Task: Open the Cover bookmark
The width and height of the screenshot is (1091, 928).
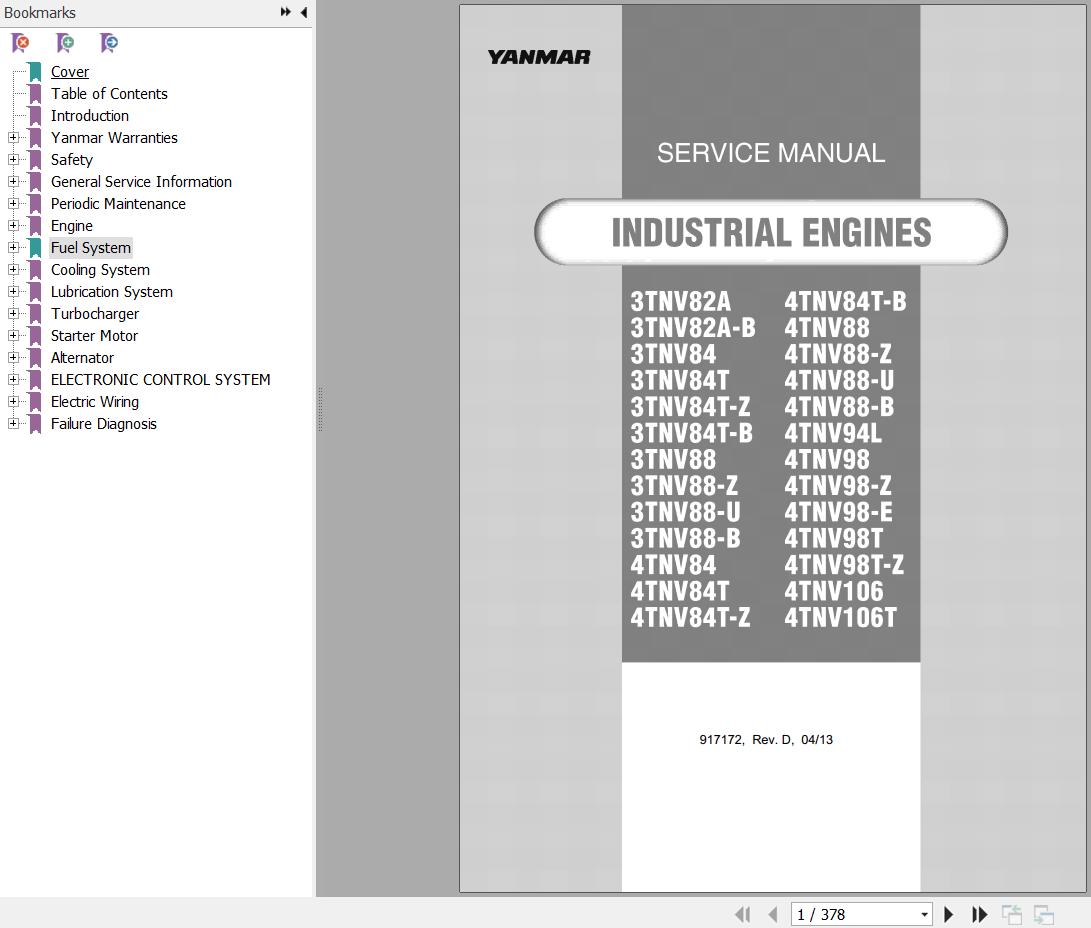Action: coord(70,72)
